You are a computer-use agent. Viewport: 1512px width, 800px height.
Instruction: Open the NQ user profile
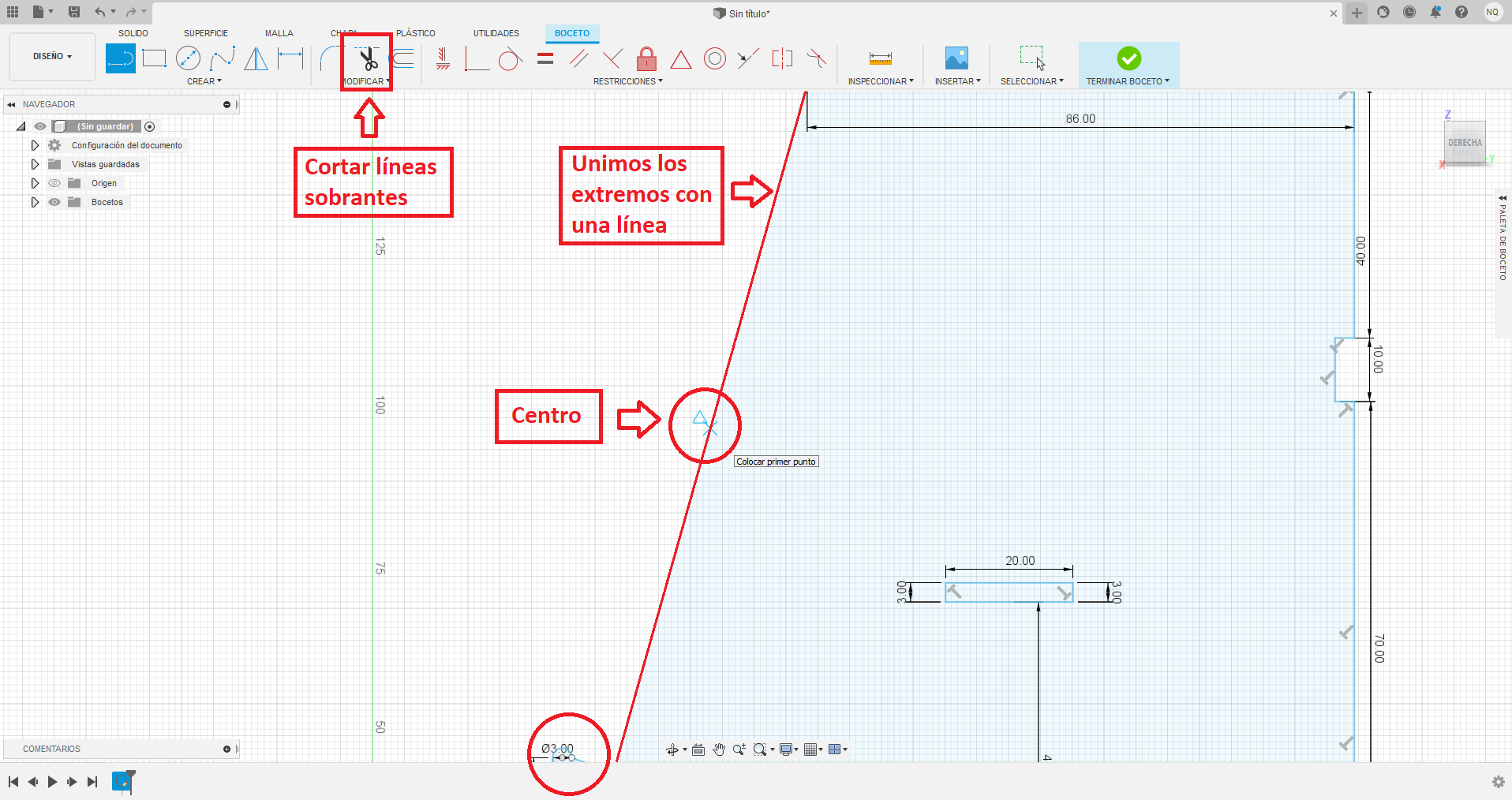1492,12
